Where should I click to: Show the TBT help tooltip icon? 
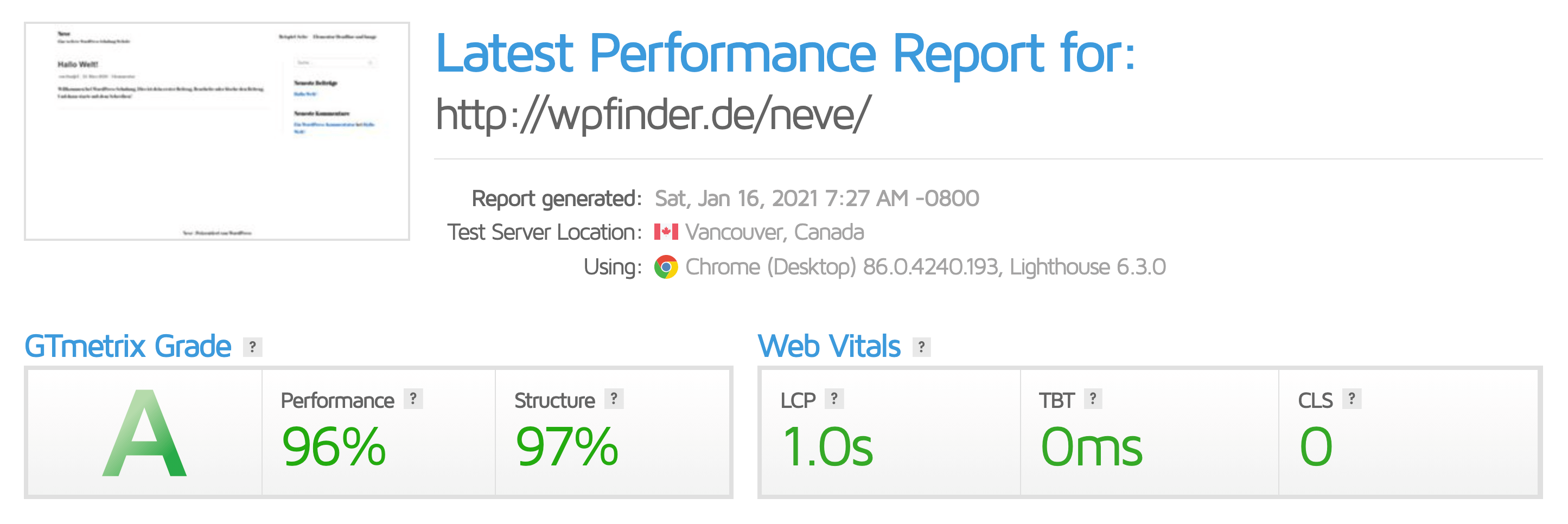pyautogui.click(x=1093, y=399)
